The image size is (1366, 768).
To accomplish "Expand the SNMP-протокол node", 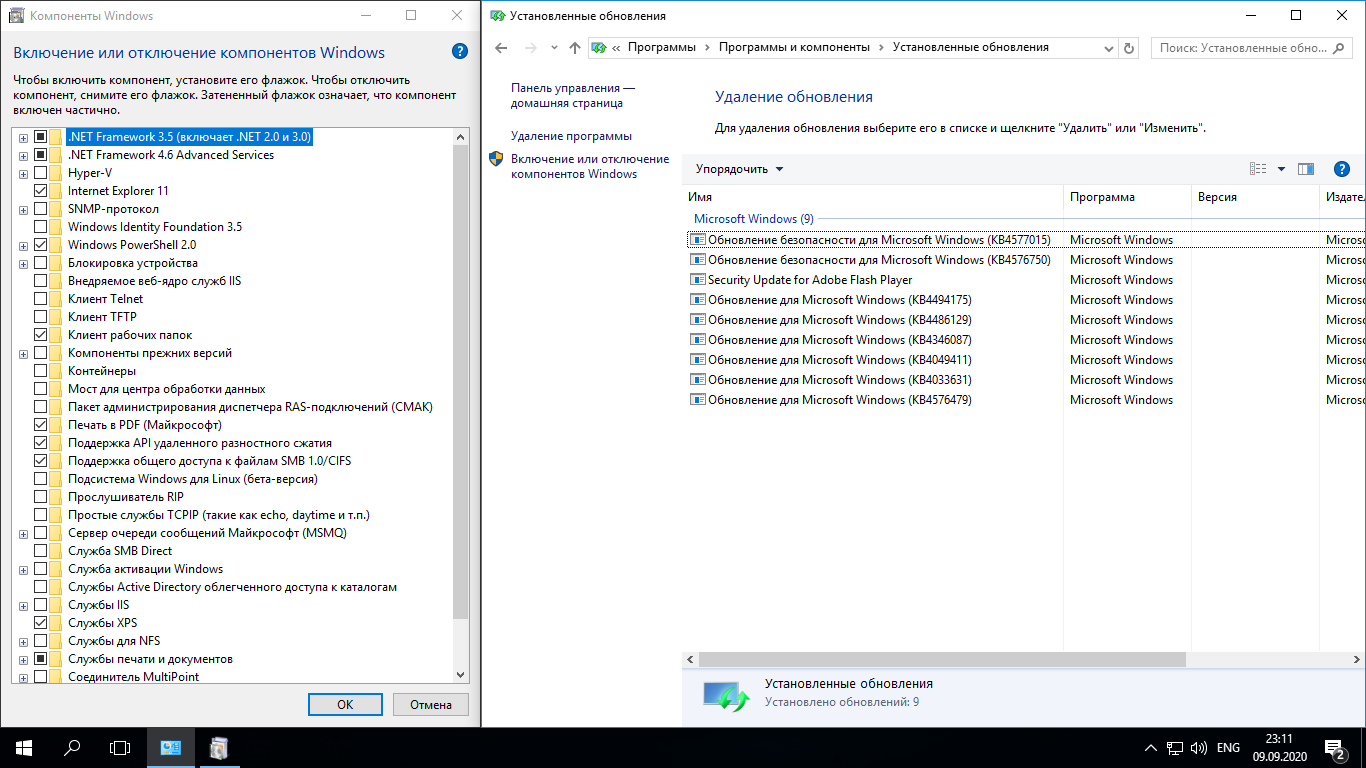I will pyautogui.click(x=23, y=209).
